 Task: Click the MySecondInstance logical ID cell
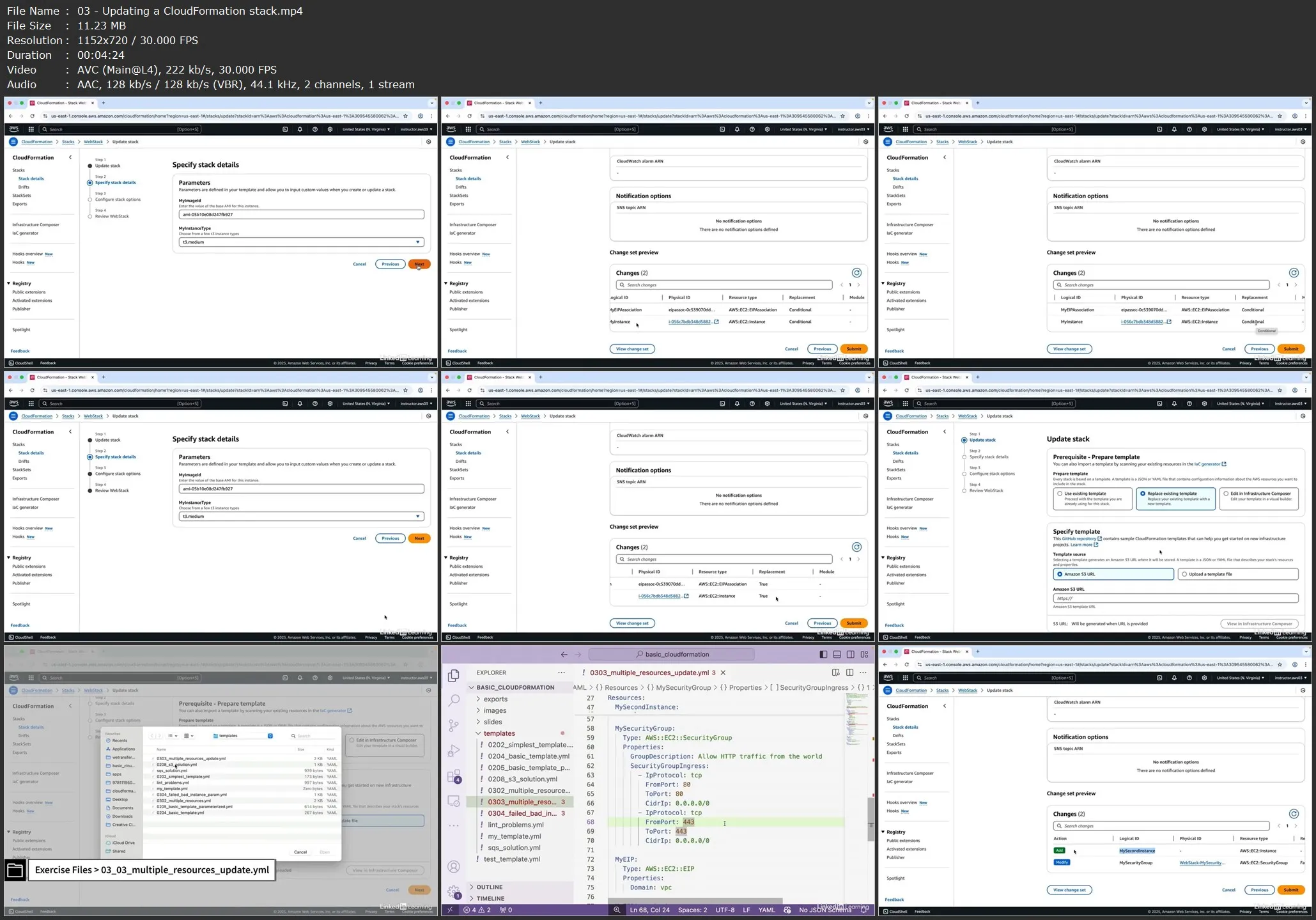(1136, 851)
